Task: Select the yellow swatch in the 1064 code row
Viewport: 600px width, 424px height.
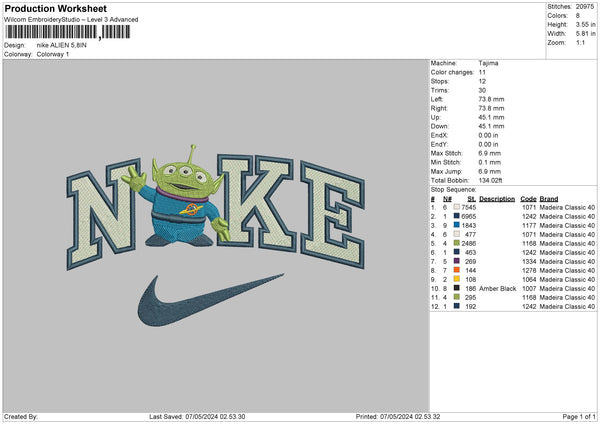Action: click(457, 279)
